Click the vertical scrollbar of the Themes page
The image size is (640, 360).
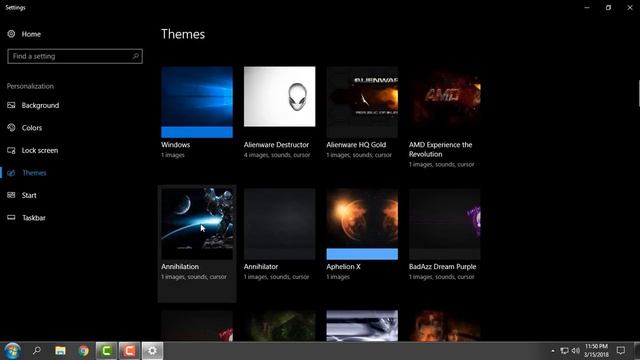(x=638, y=93)
